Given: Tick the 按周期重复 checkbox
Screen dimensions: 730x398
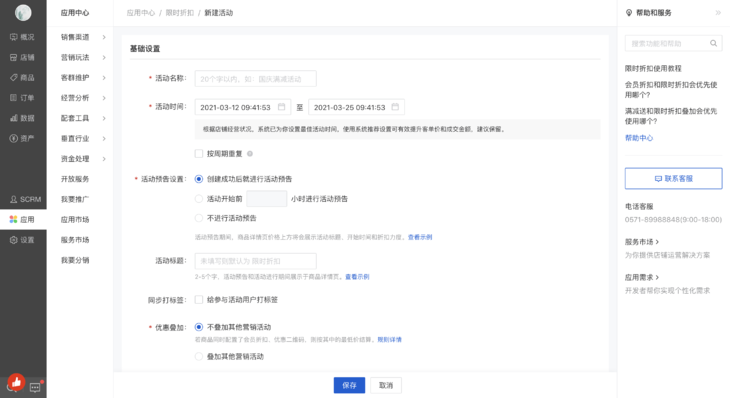Looking at the screenshot, I should click(x=199, y=154).
